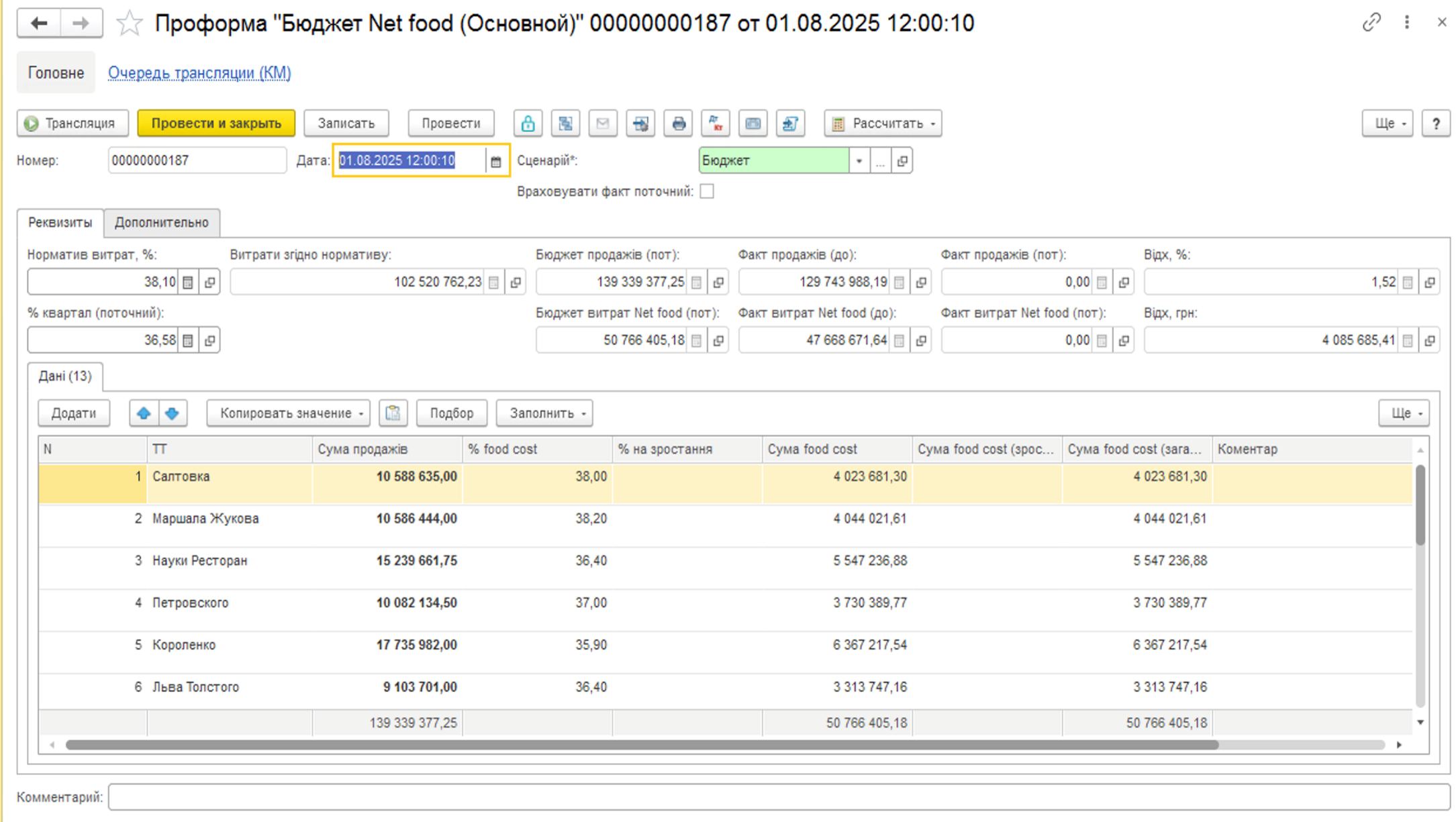Click the printer icon
Viewport: 1456px width, 822px height.
678,123
